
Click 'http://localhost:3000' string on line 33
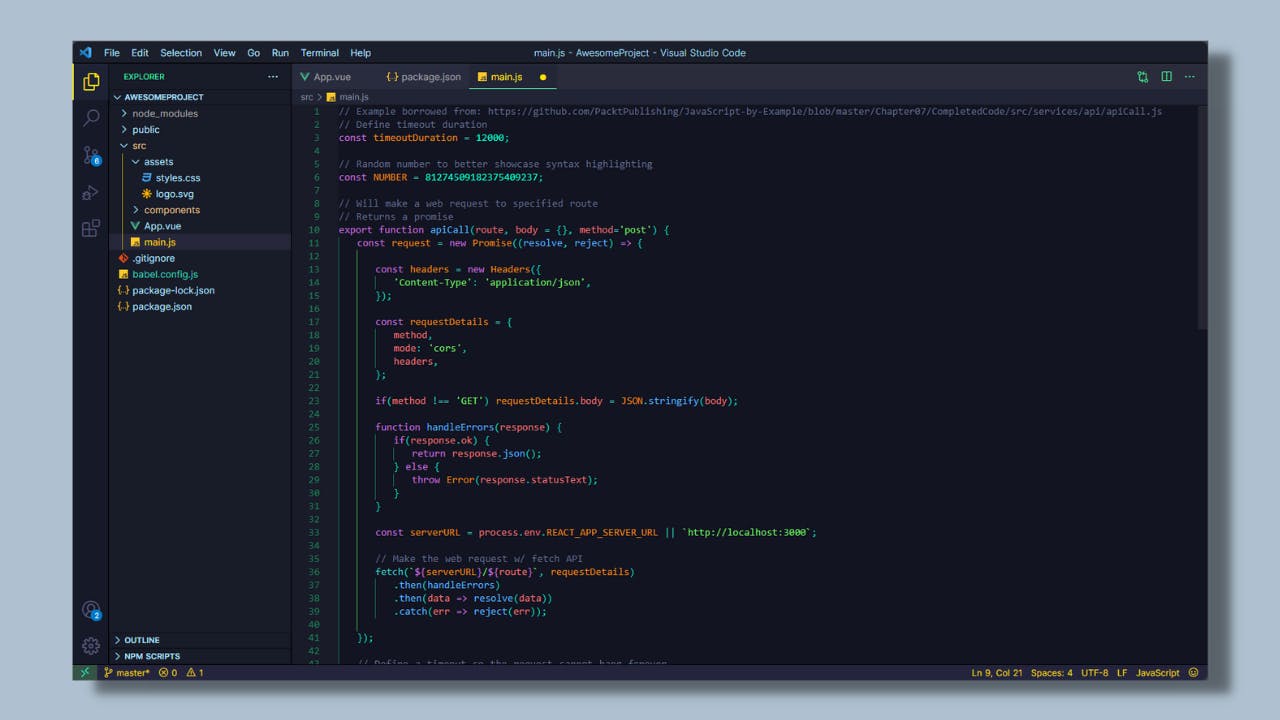coord(747,532)
